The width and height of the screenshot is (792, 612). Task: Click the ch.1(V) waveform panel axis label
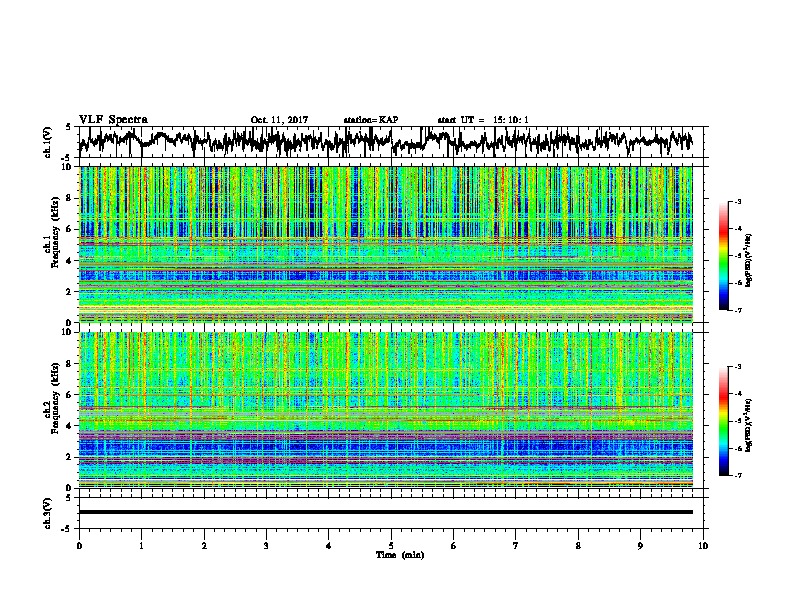[x=48, y=142]
